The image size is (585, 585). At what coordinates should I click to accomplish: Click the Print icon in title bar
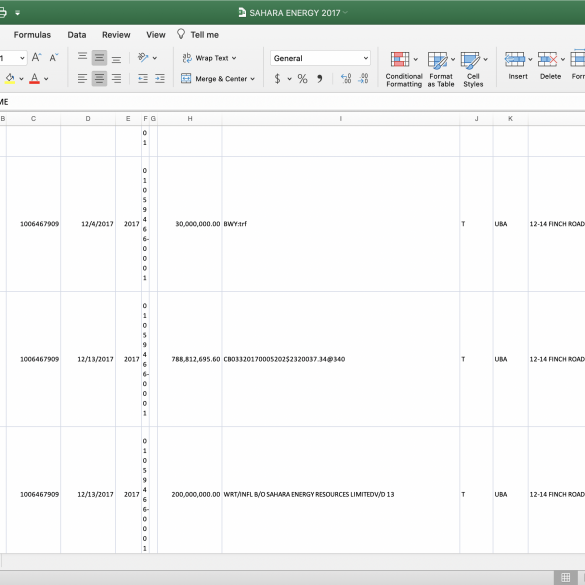(2, 13)
